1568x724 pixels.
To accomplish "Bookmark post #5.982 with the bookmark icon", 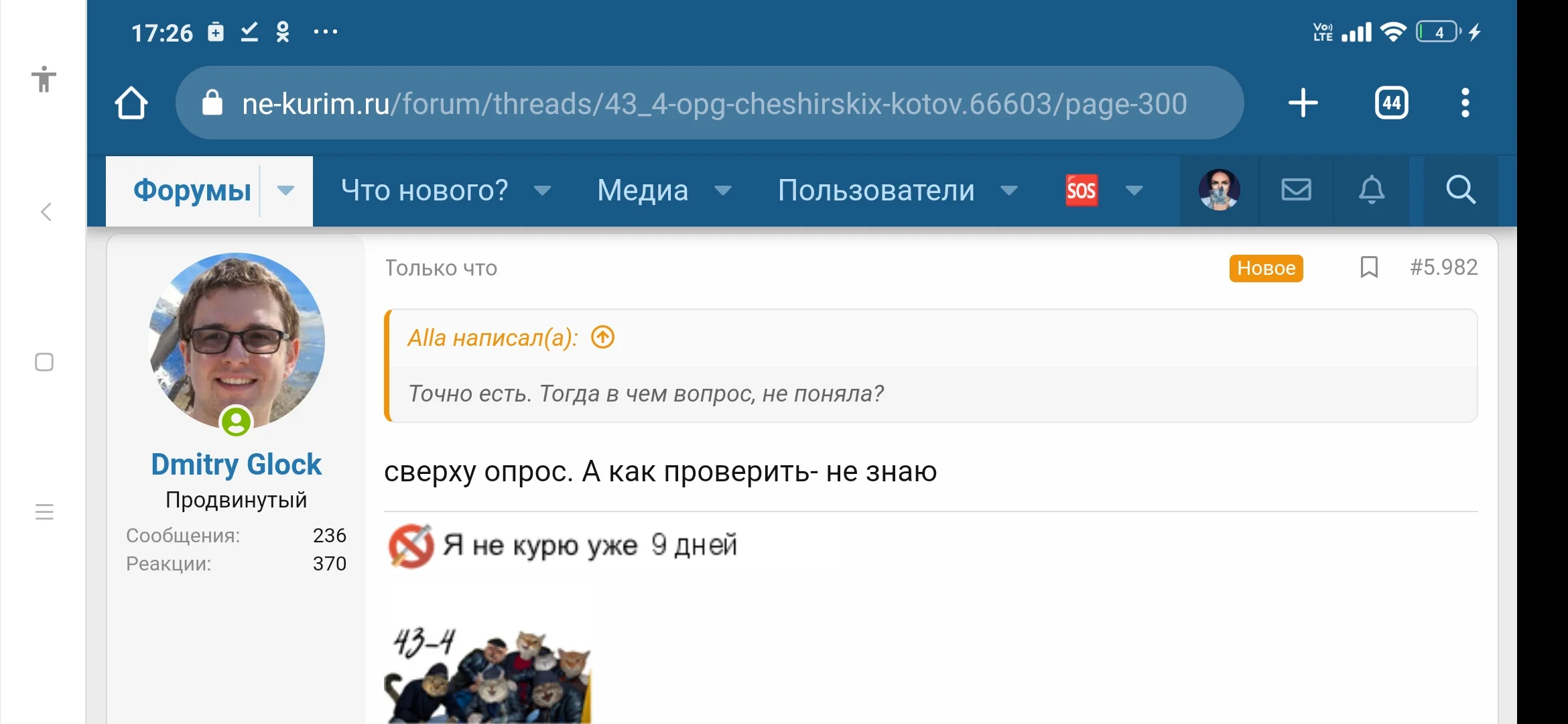I will coord(1369,267).
